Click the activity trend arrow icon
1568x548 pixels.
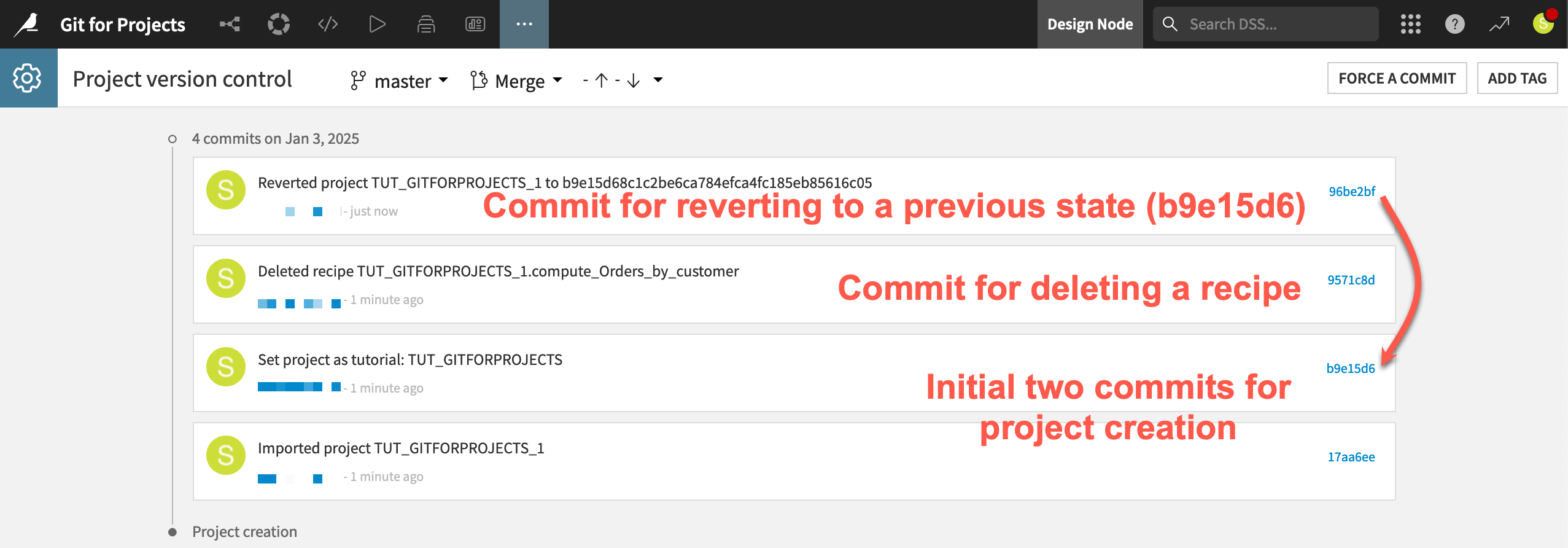1499,25
